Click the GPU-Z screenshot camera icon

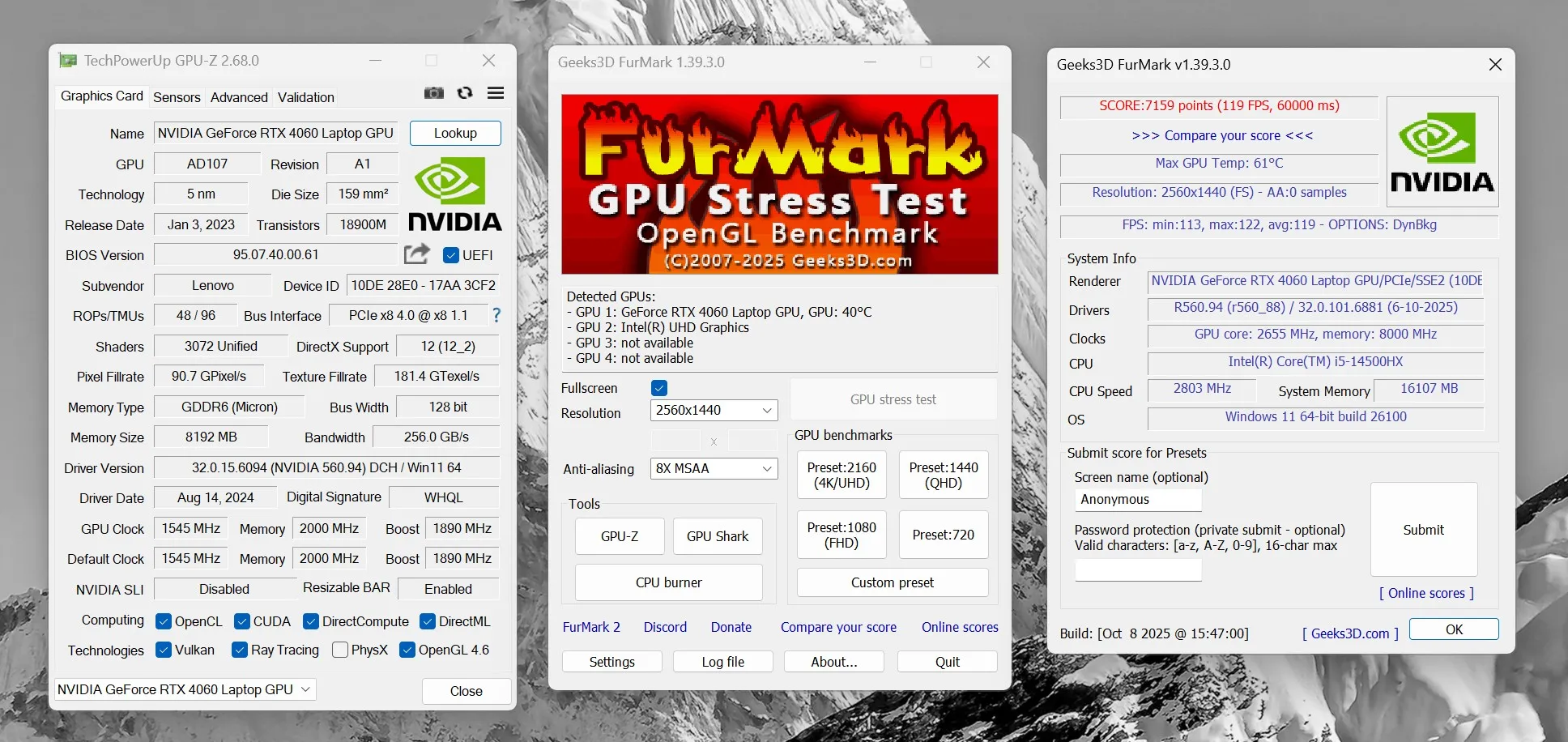pyautogui.click(x=434, y=93)
